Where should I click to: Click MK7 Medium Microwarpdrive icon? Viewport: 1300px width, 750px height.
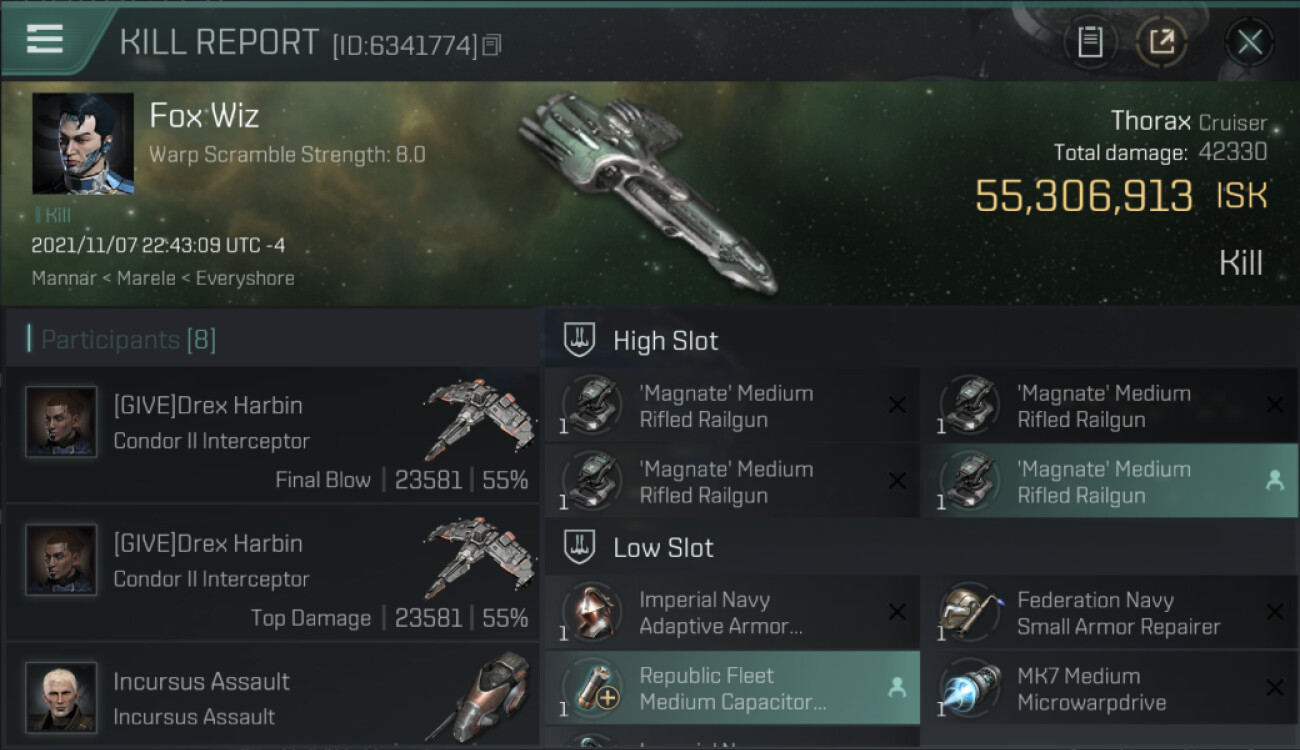click(x=970, y=688)
